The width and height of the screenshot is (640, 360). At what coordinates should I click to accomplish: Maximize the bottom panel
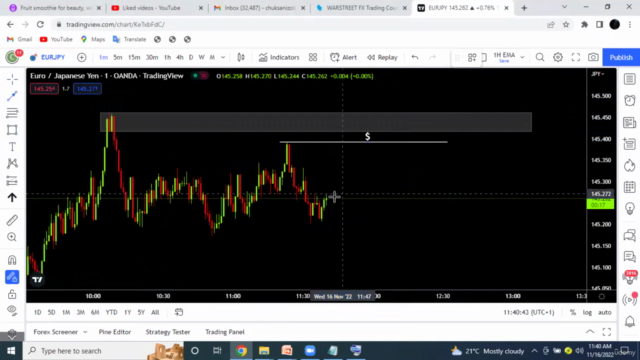tap(607, 332)
